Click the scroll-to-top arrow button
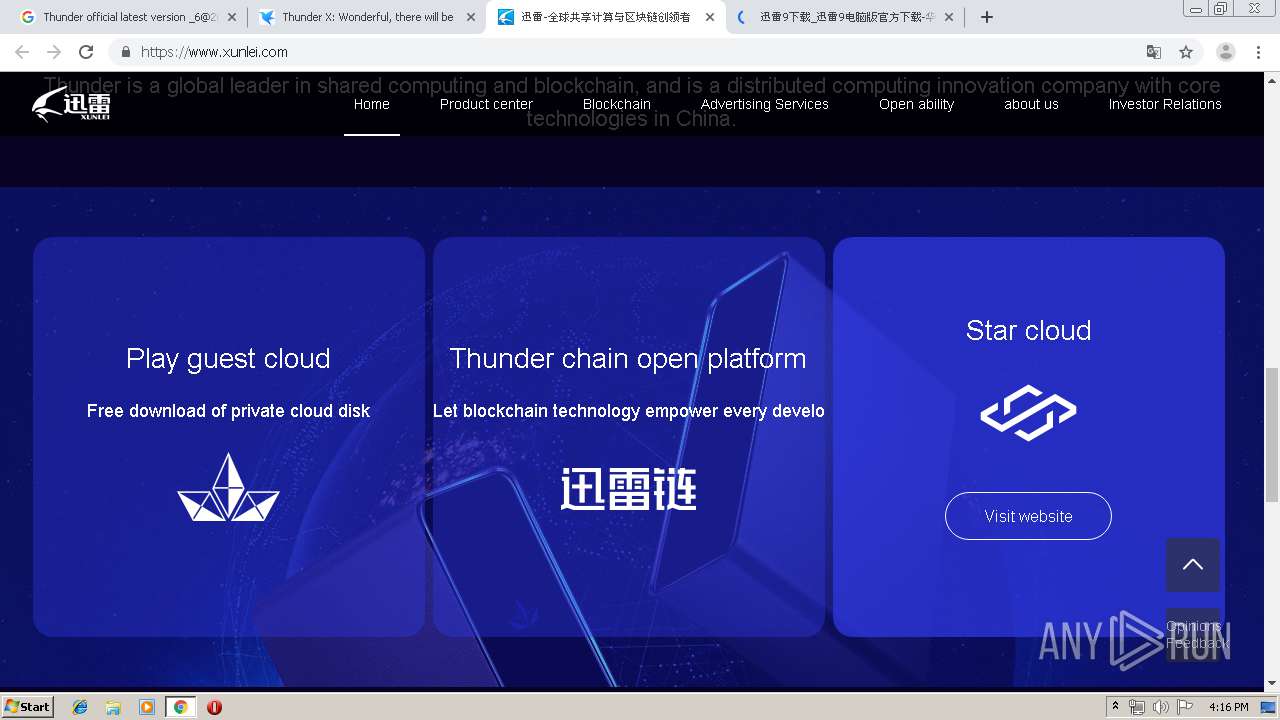Viewport: 1280px width, 720px height. [1193, 565]
